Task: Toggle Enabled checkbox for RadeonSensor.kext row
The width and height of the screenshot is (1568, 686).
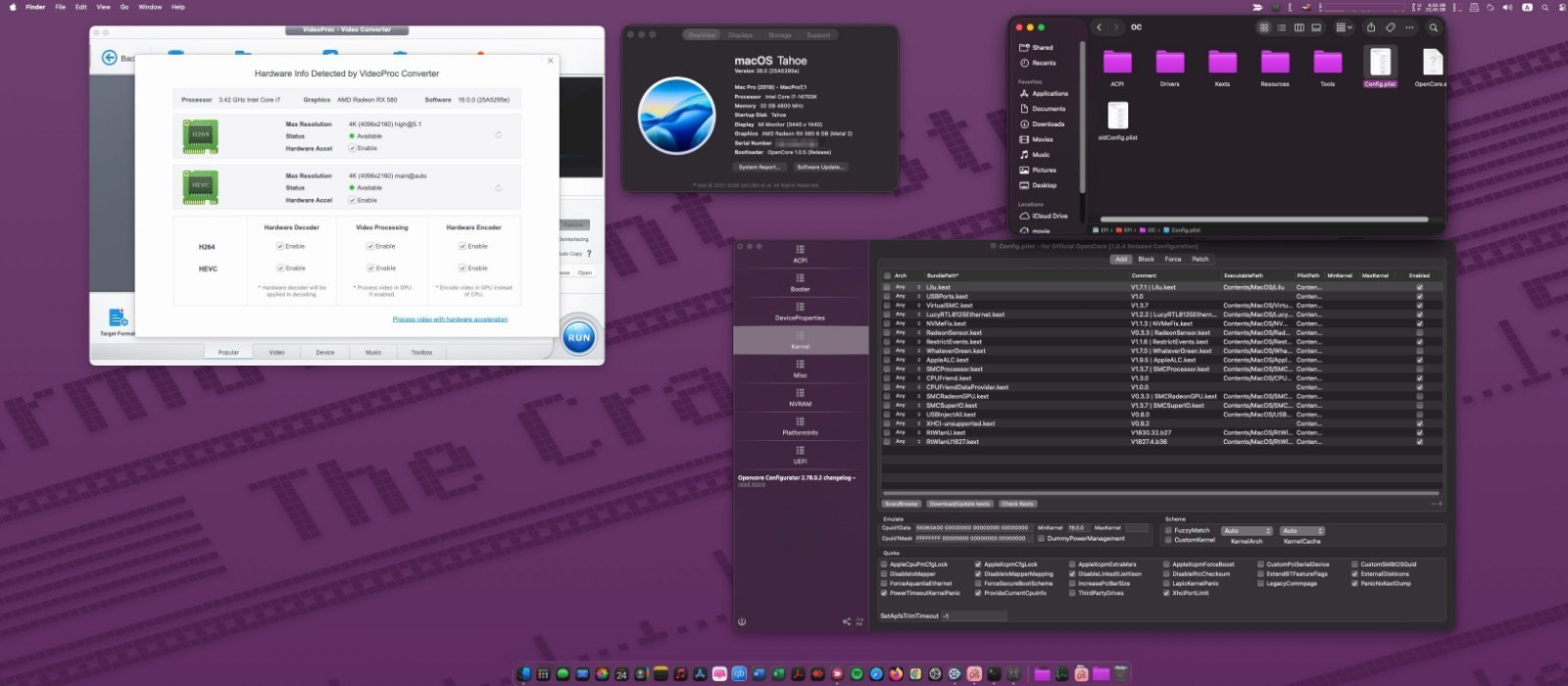Action: 1419,333
